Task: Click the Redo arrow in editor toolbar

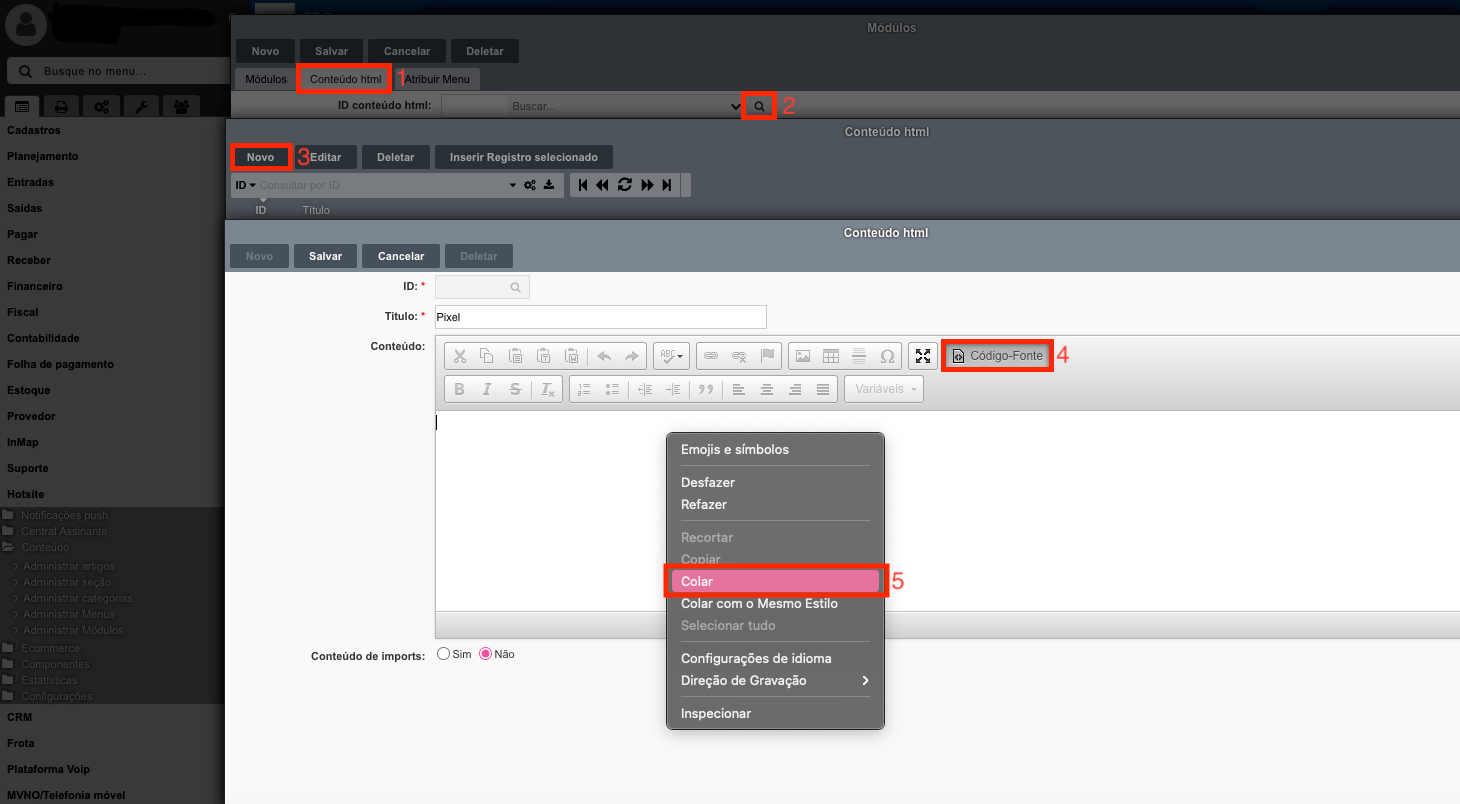Action: point(632,356)
